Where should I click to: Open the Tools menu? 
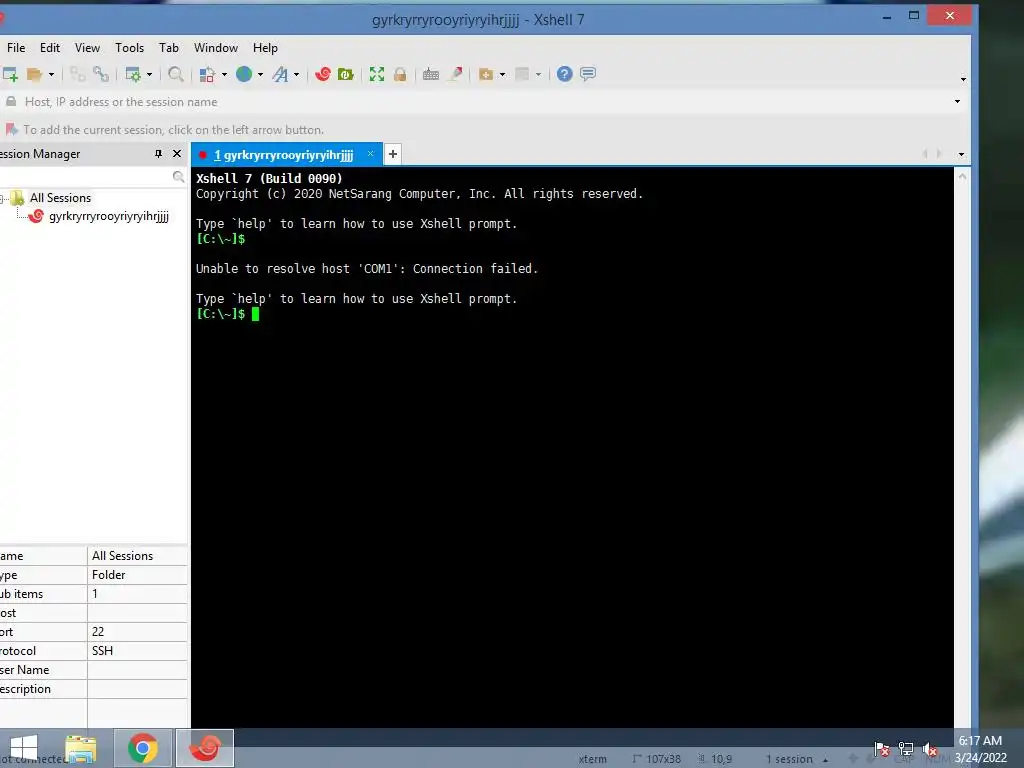[x=129, y=48]
